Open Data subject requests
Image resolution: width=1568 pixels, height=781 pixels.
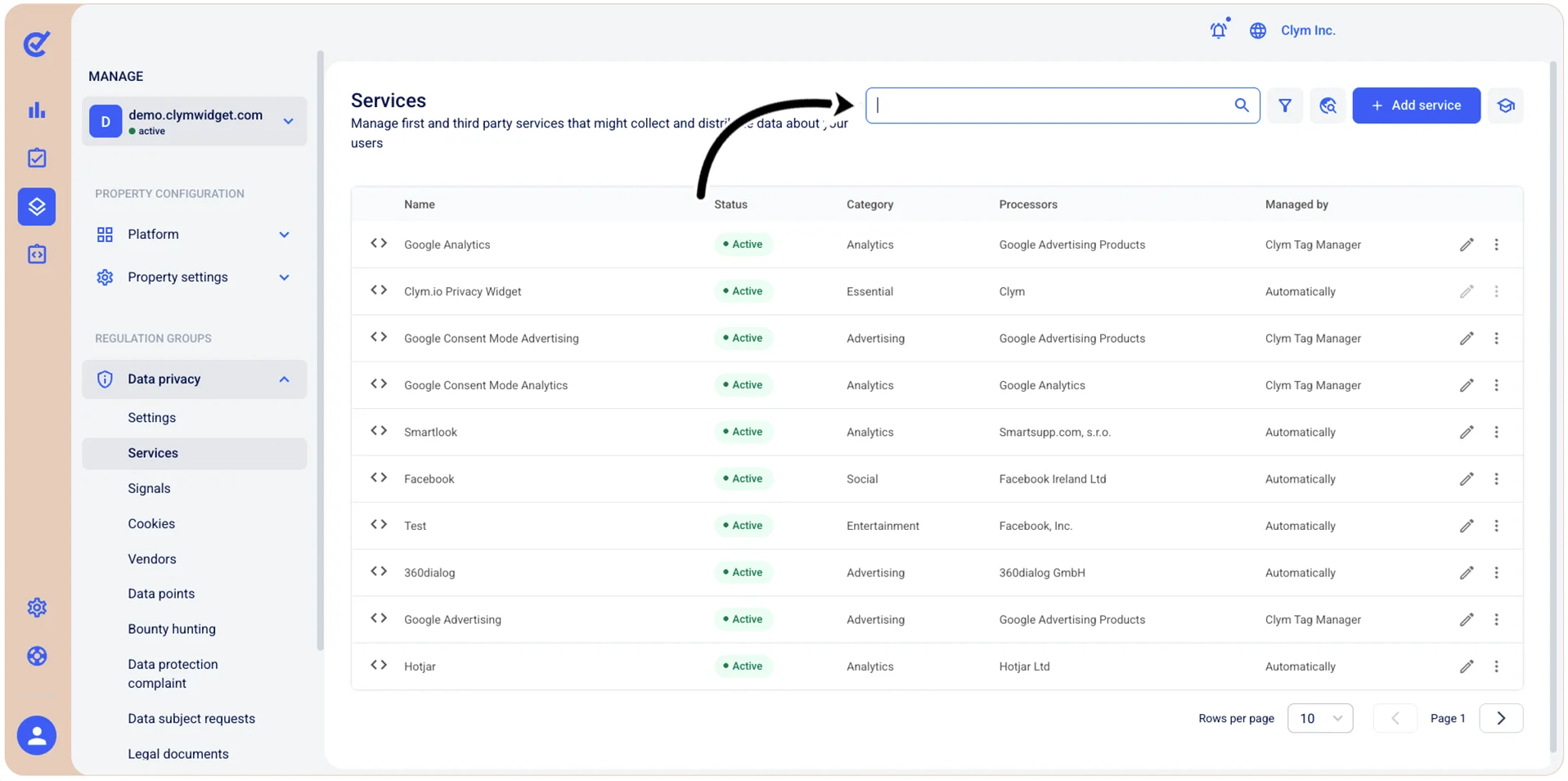coord(191,719)
